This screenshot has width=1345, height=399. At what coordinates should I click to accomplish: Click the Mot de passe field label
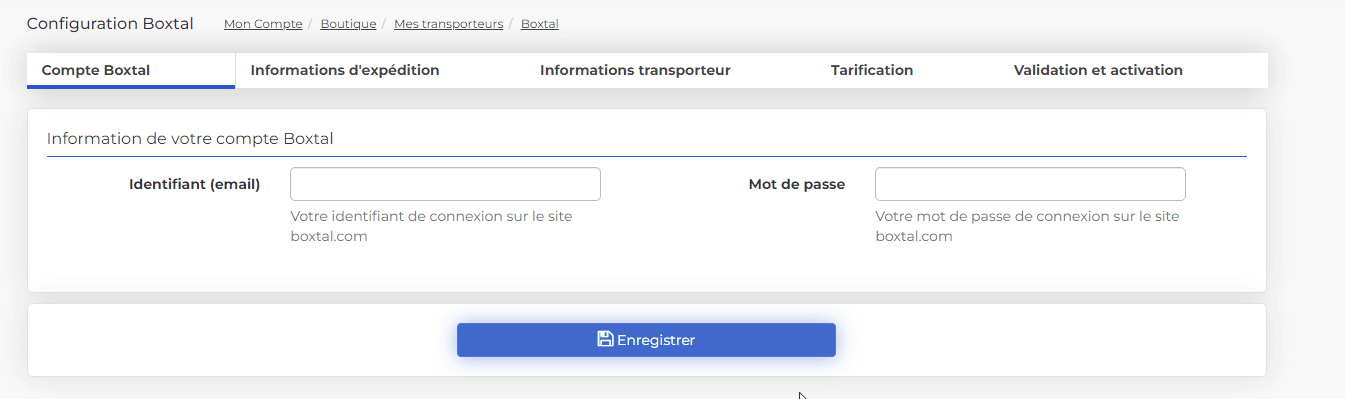(x=796, y=184)
